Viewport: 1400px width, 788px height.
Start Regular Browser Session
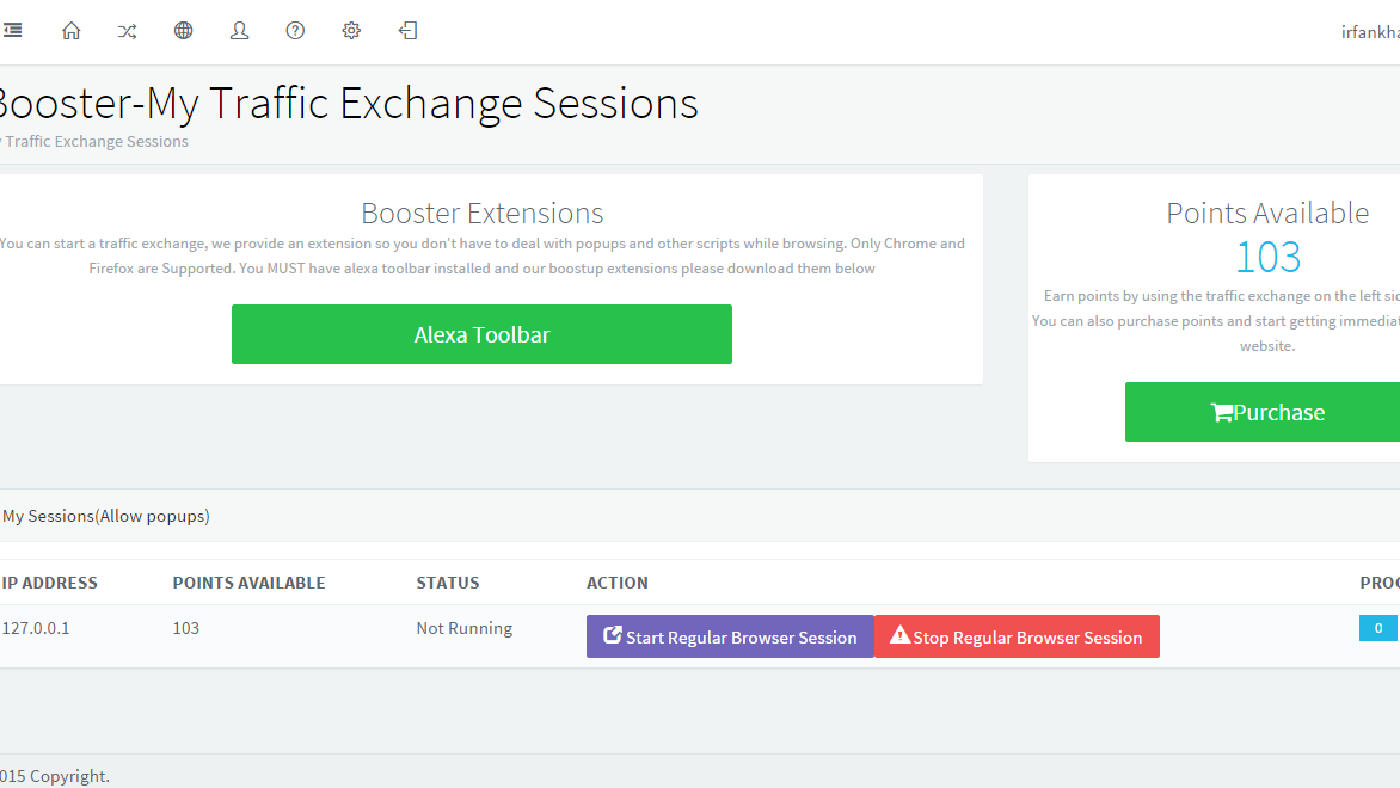[730, 637]
